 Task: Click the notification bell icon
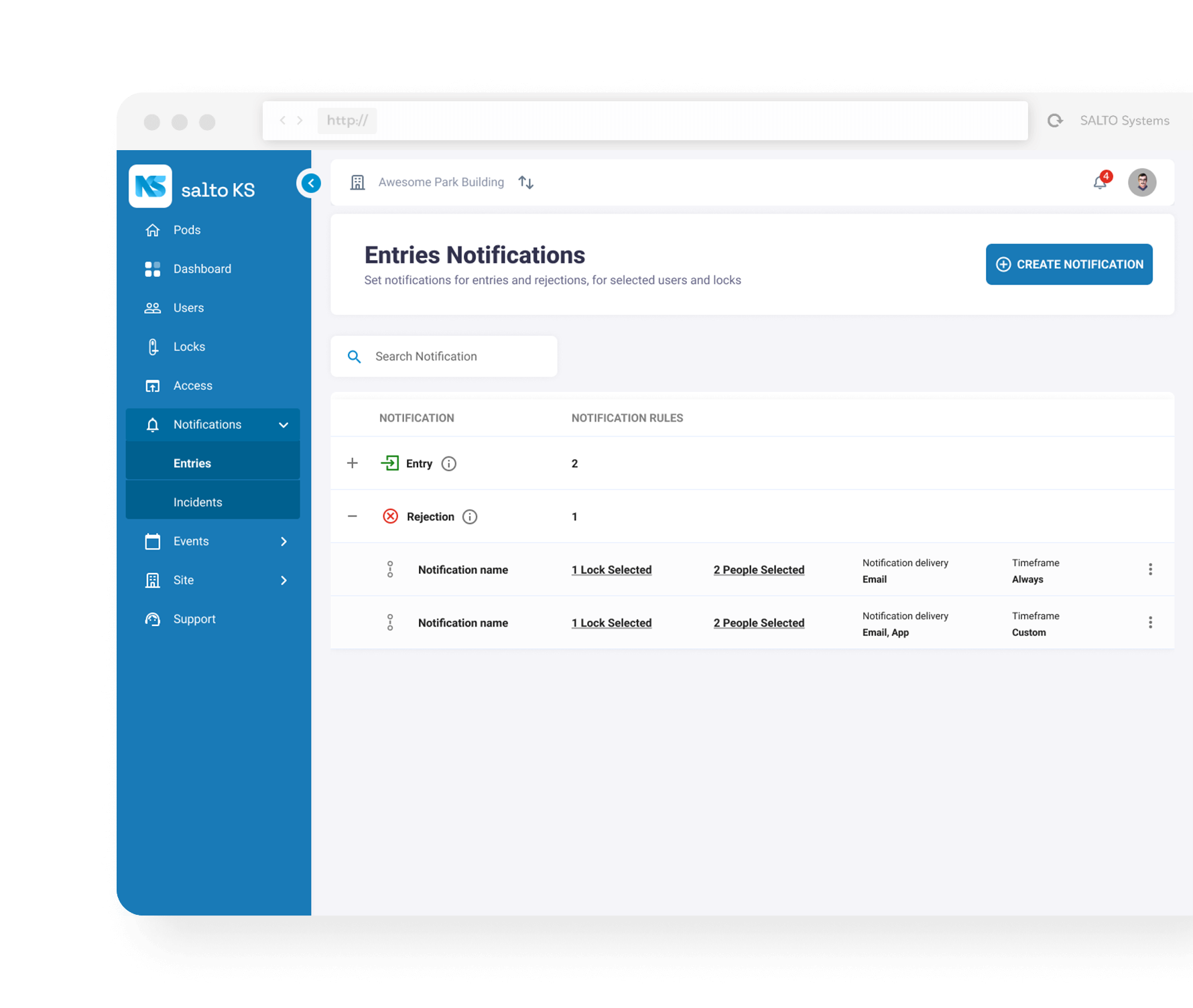[1100, 182]
